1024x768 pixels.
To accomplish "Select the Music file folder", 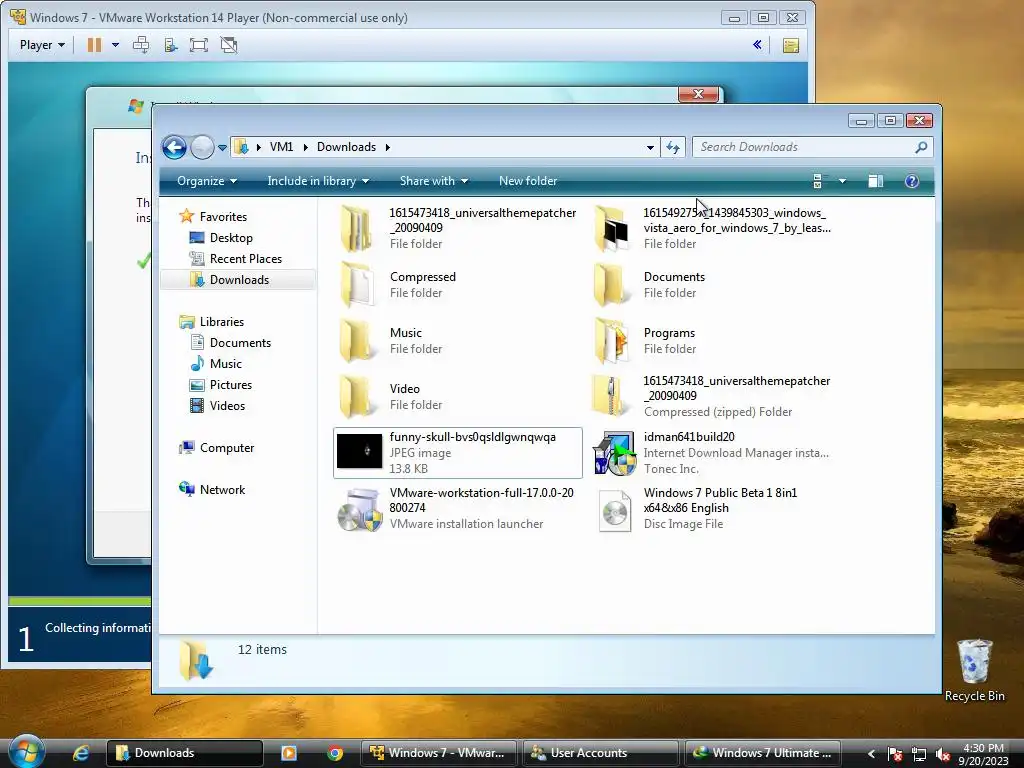I will (457, 341).
